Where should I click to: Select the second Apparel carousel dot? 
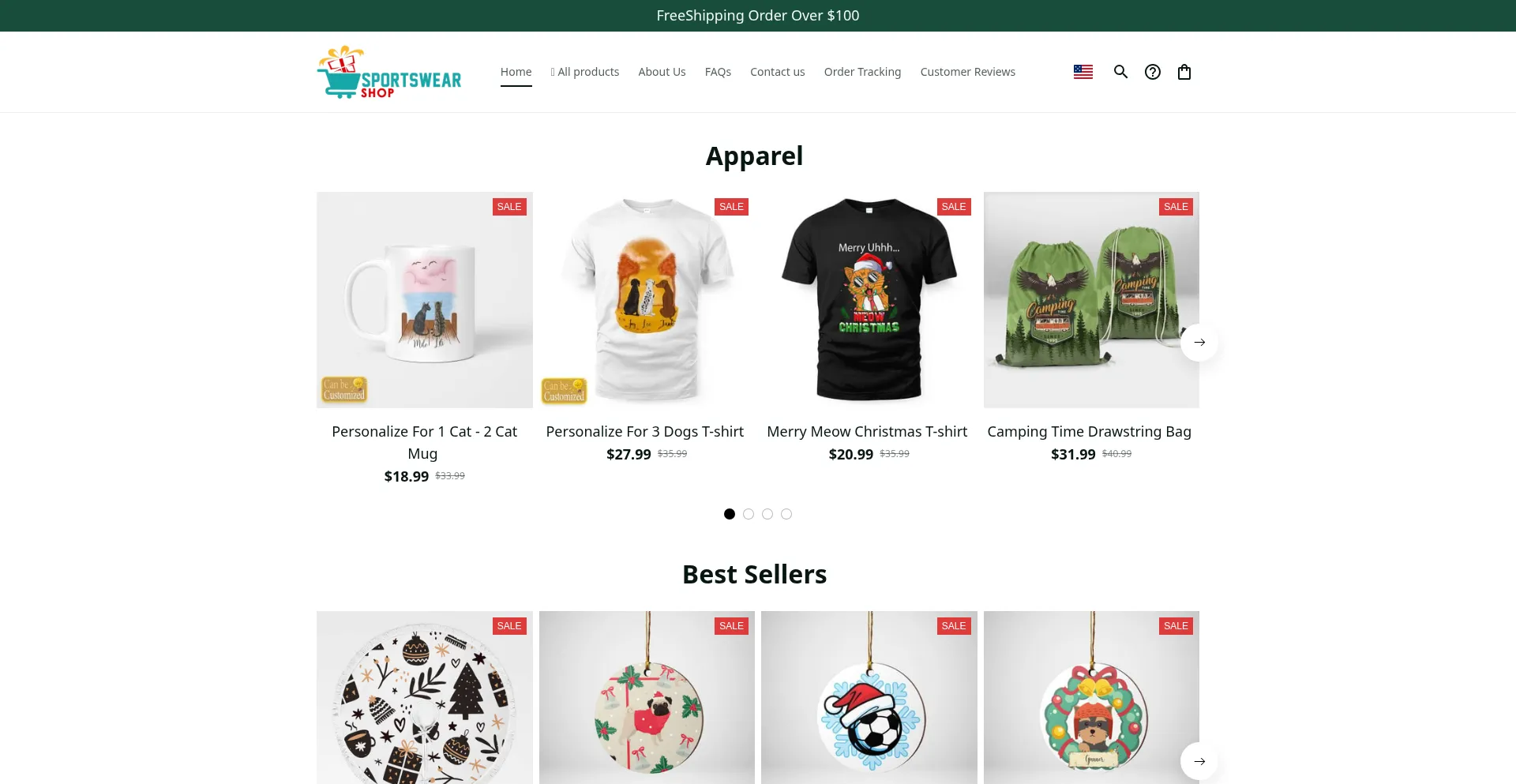pyautogui.click(x=749, y=514)
